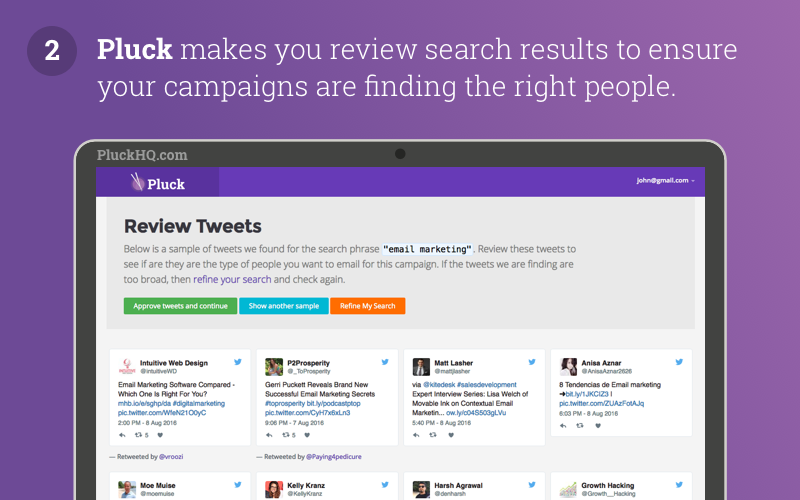Reply to the P2Prosperity tweet
The height and width of the screenshot is (500, 800).
click(269, 435)
